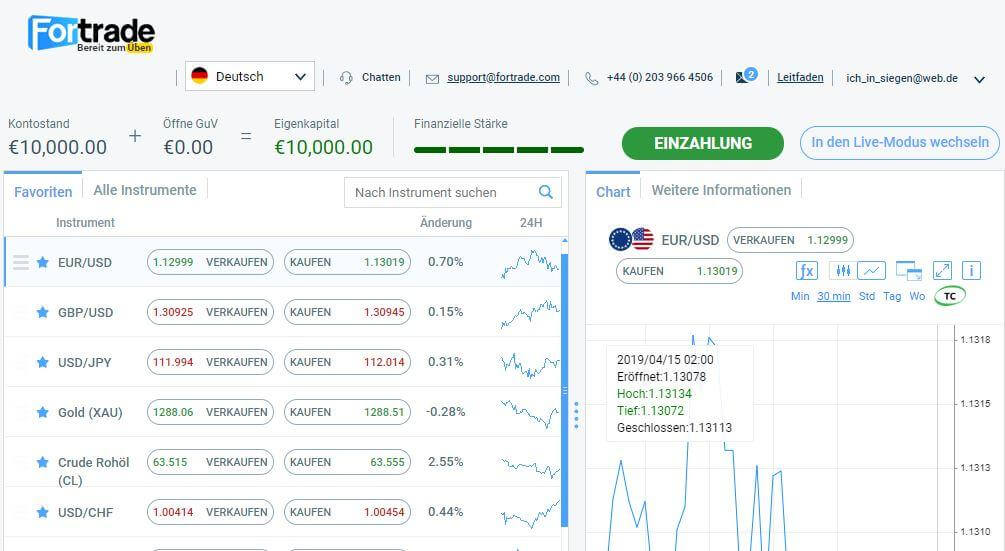This screenshot has height=551, width=1005.
Task: Select the Tag timeframe
Action: 892,296
